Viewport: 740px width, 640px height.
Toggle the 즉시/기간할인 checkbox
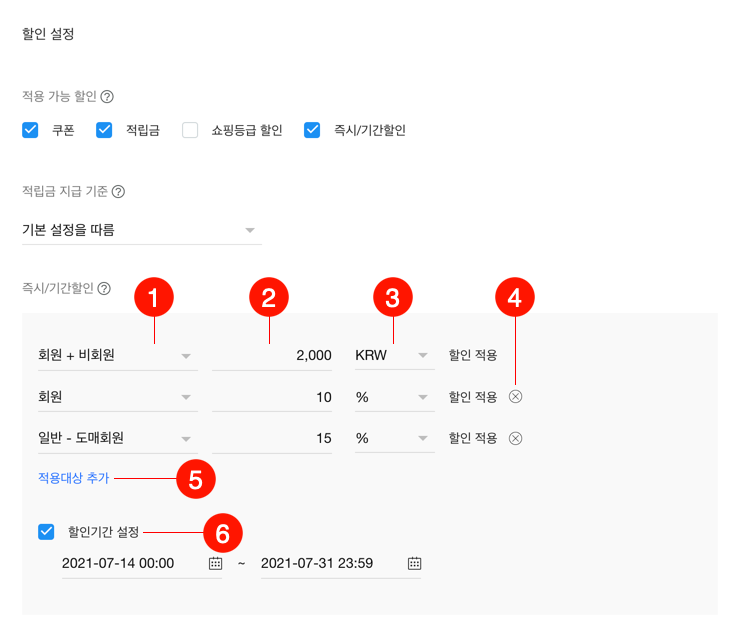[312, 130]
